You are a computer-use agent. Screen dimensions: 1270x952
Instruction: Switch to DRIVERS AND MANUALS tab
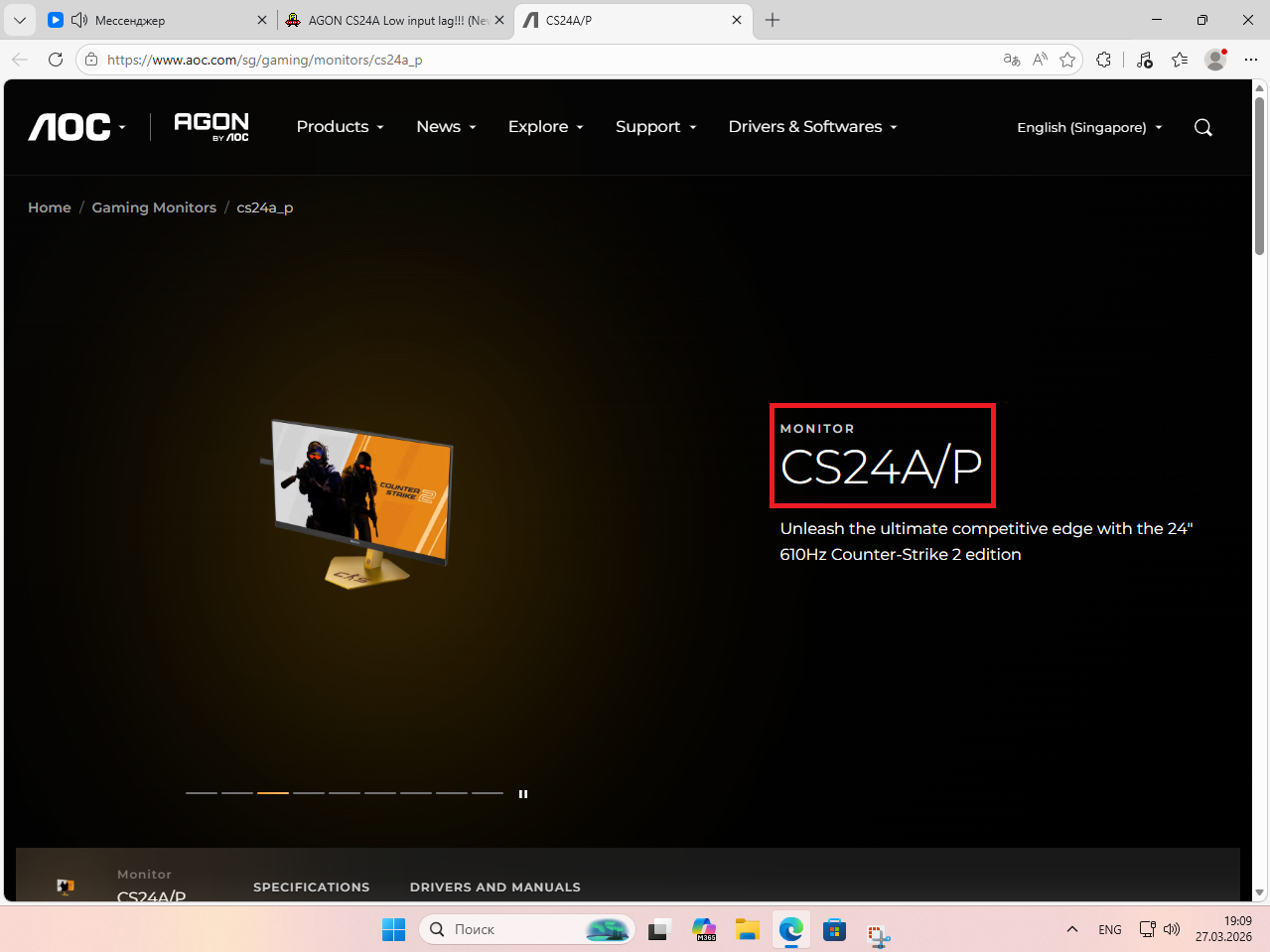pos(494,887)
